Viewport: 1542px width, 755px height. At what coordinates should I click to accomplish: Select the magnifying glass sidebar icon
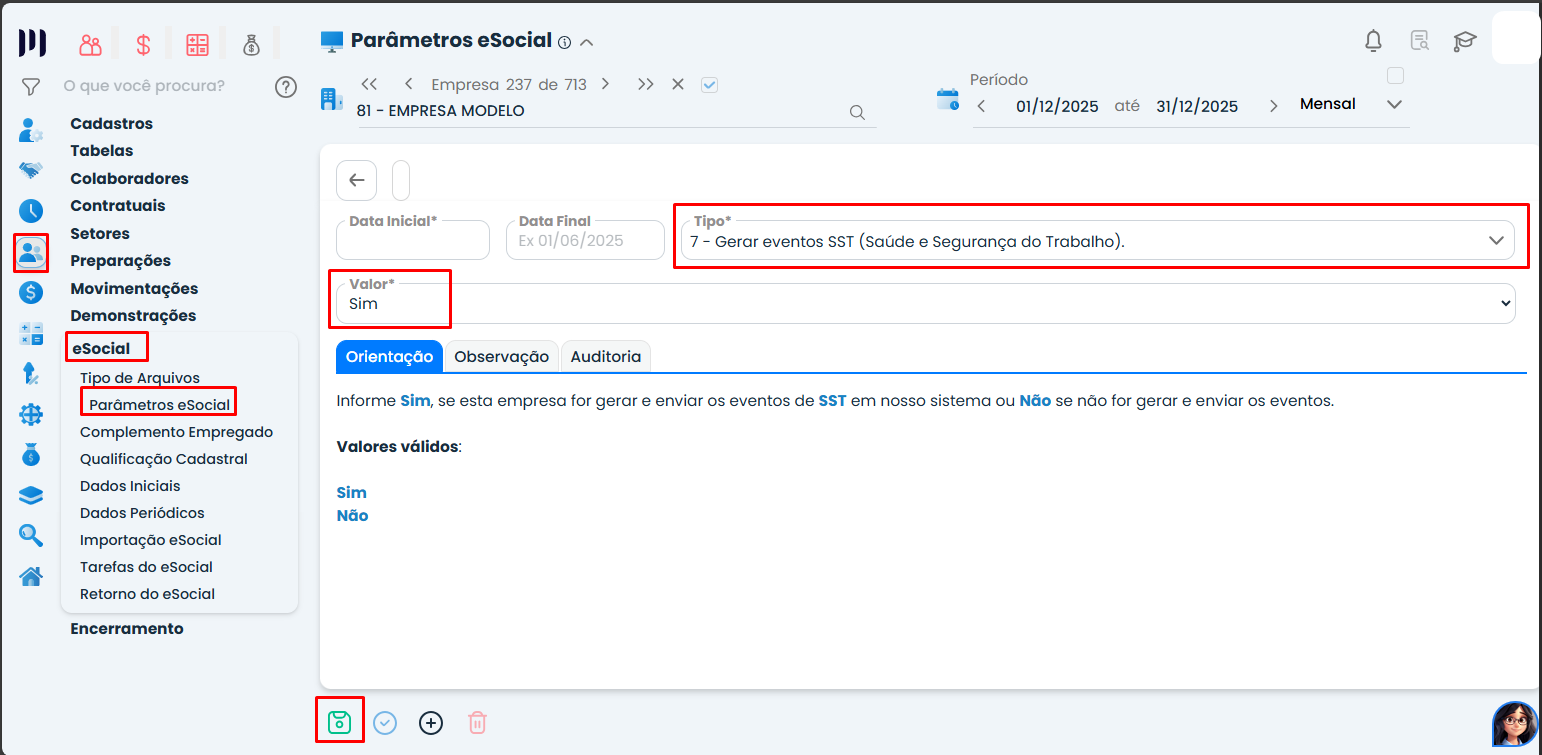(x=31, y=536)
